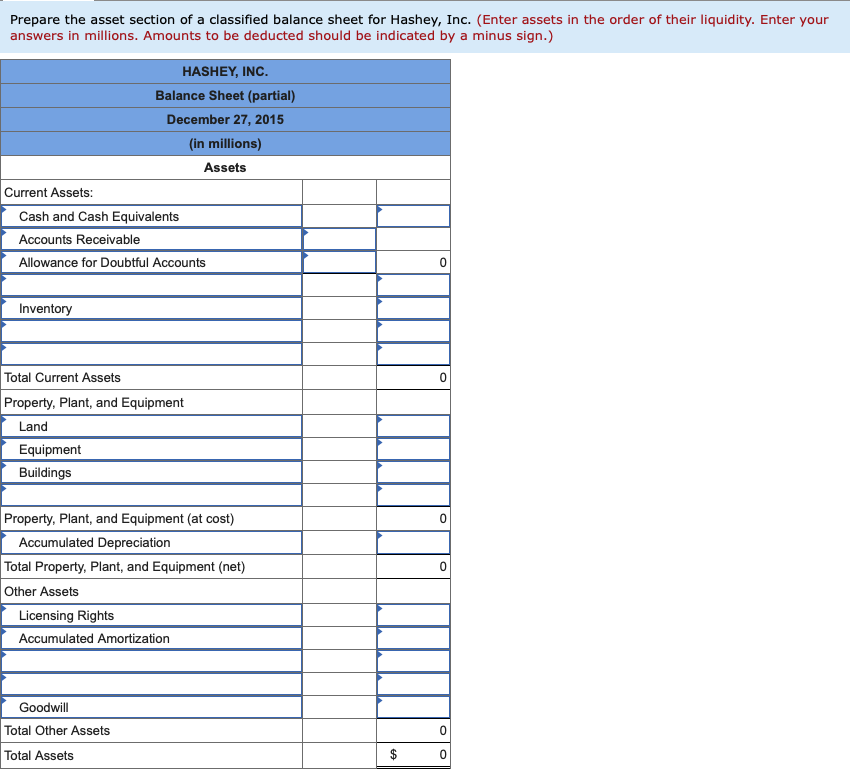Click the Land amount field
The width and height of the screenshot is (850, 772).
[413, 426]
